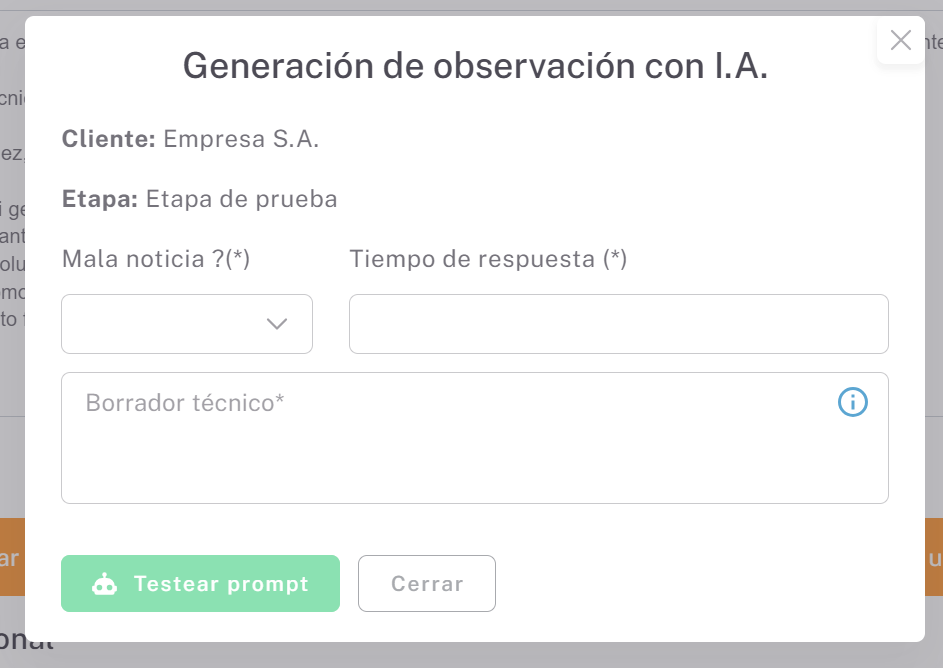Viewport: 943px width, 668px height.
Task: Click the Etapa label
Action: coord(100,199)
